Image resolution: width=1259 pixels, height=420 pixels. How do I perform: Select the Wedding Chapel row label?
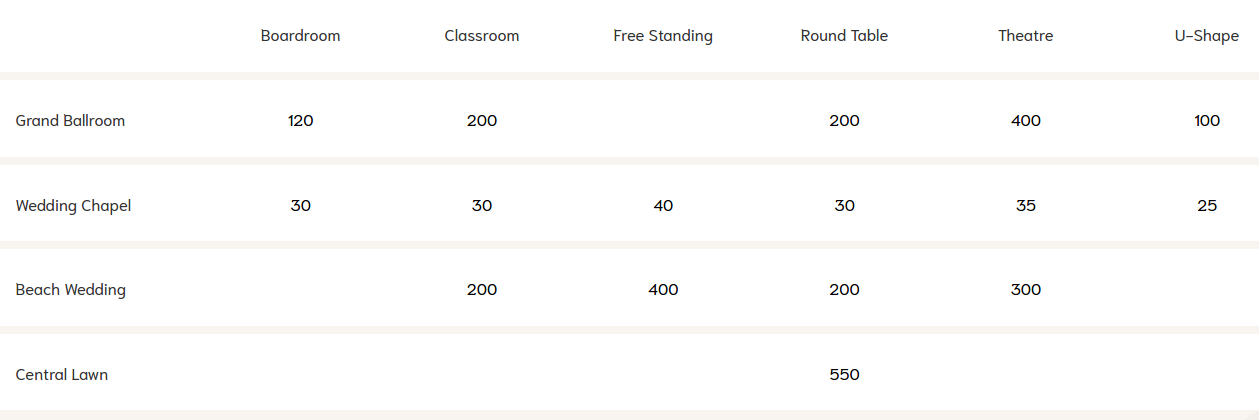pos(73,206)
